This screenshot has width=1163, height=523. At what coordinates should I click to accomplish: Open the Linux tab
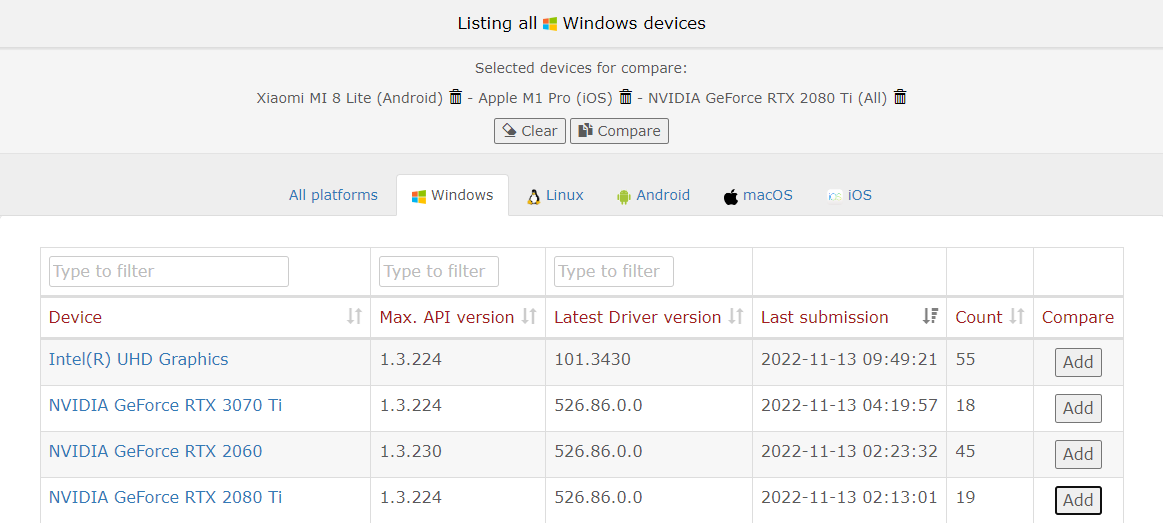point(555,195)
